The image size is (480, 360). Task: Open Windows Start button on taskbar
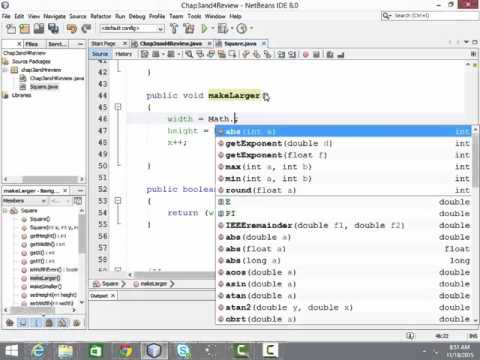click(x=11, y=351)
